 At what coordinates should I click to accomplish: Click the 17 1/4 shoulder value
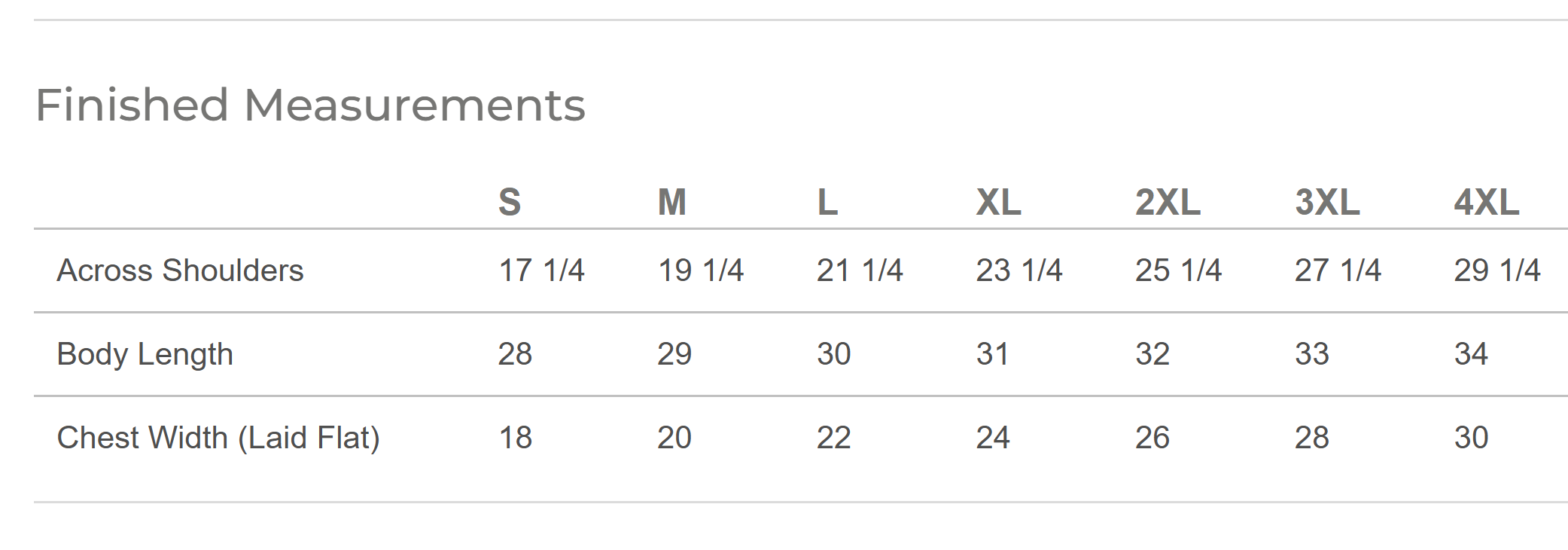click(x=541, y=270)
